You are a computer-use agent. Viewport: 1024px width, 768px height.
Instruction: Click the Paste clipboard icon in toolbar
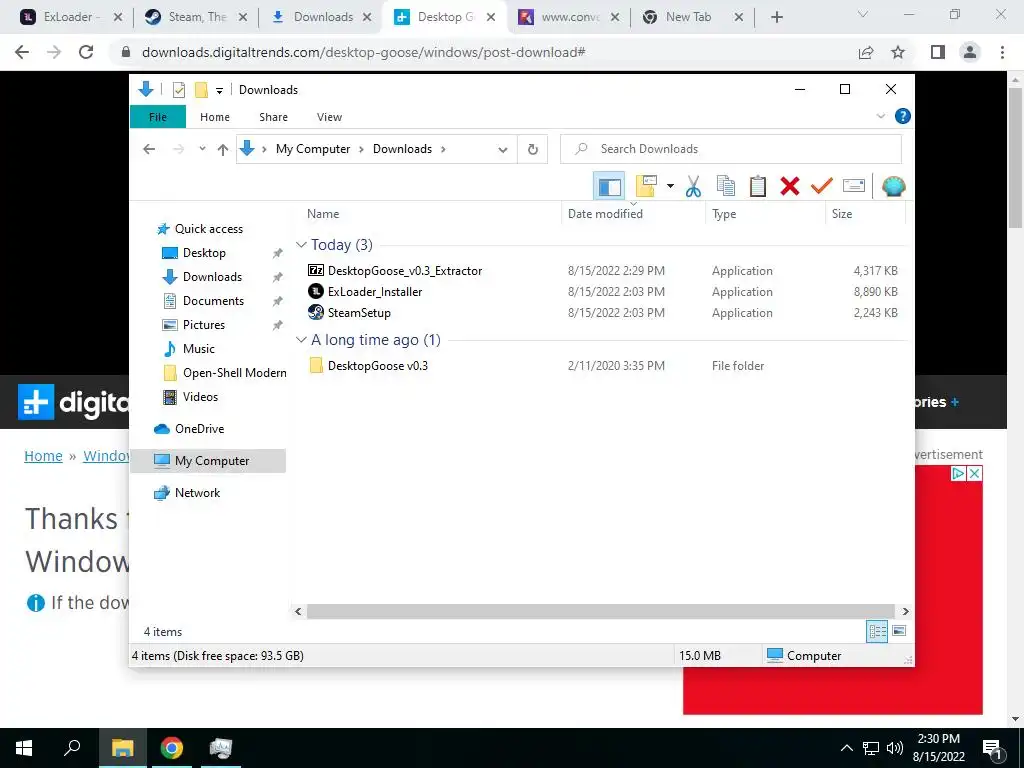pos(758,186)
